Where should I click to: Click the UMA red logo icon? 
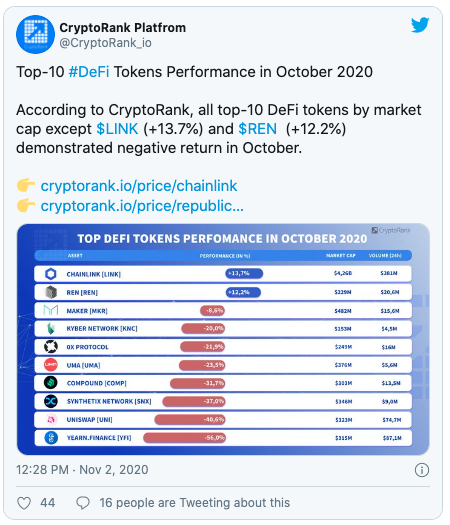pyautogui.click(x=51, y=365)
